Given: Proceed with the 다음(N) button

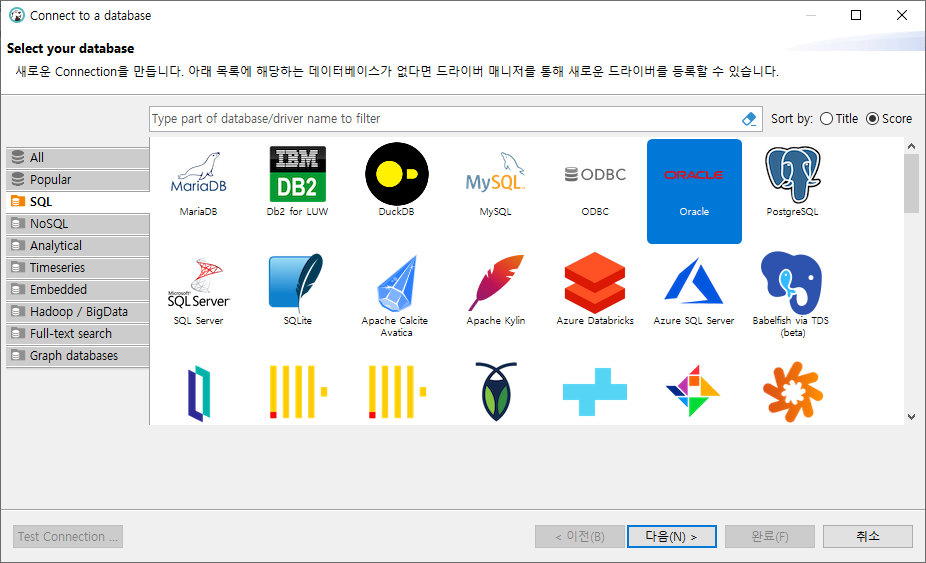Looking at the screenshot, I should click(x=671, y=536).
